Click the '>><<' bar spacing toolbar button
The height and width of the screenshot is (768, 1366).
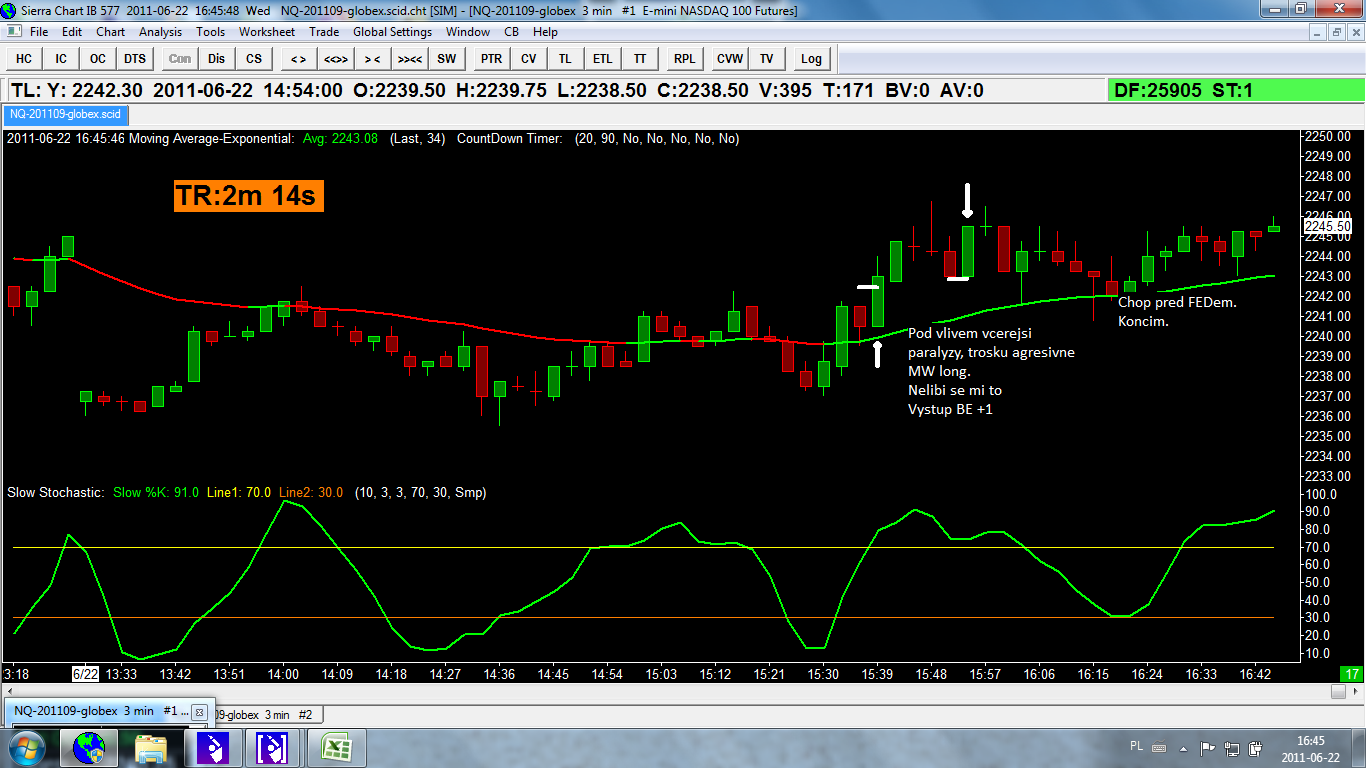pyautogui.click(x=409, y=59)
